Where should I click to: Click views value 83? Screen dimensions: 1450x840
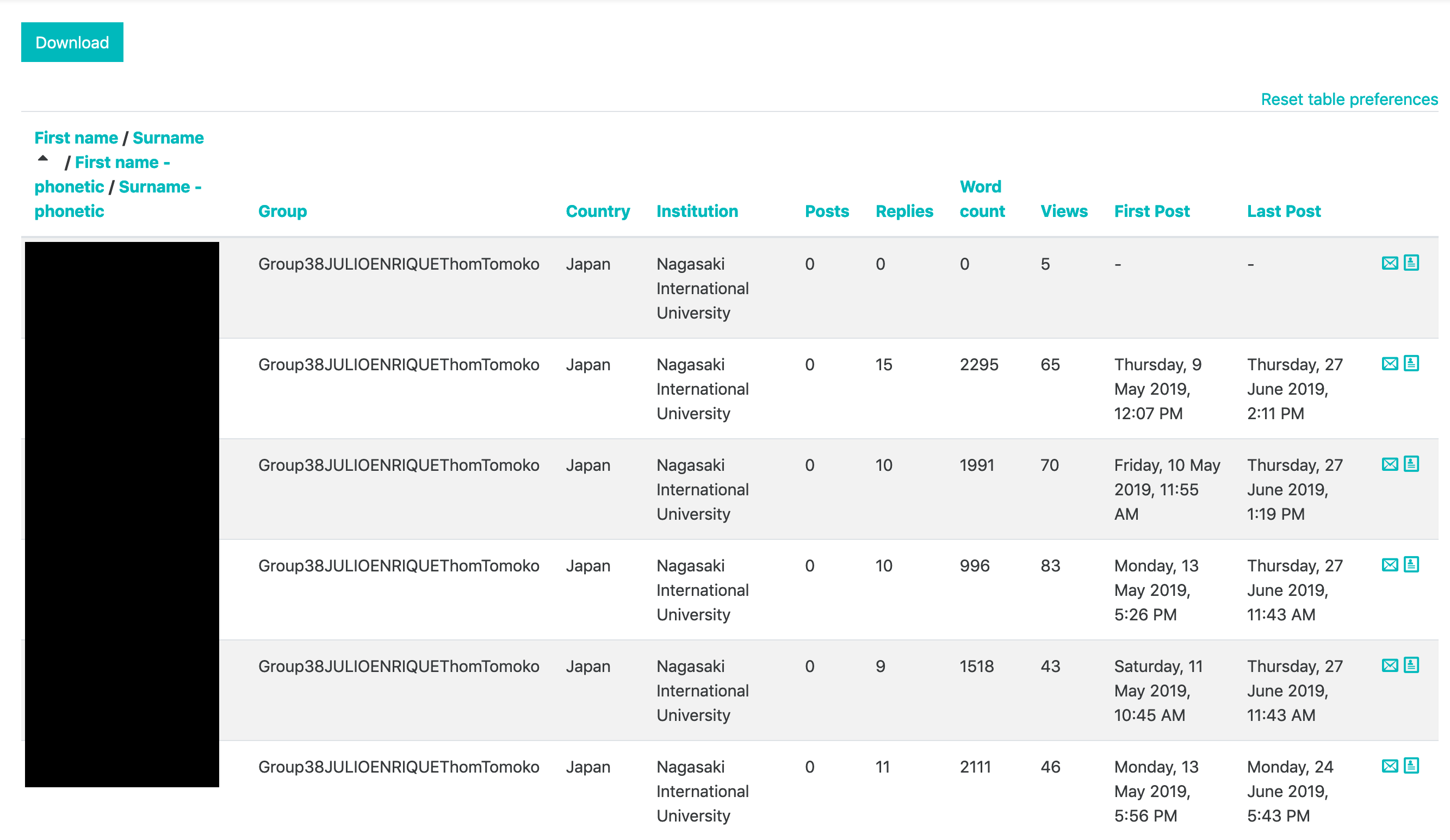pyautogui.click(x=1050, y=565)
